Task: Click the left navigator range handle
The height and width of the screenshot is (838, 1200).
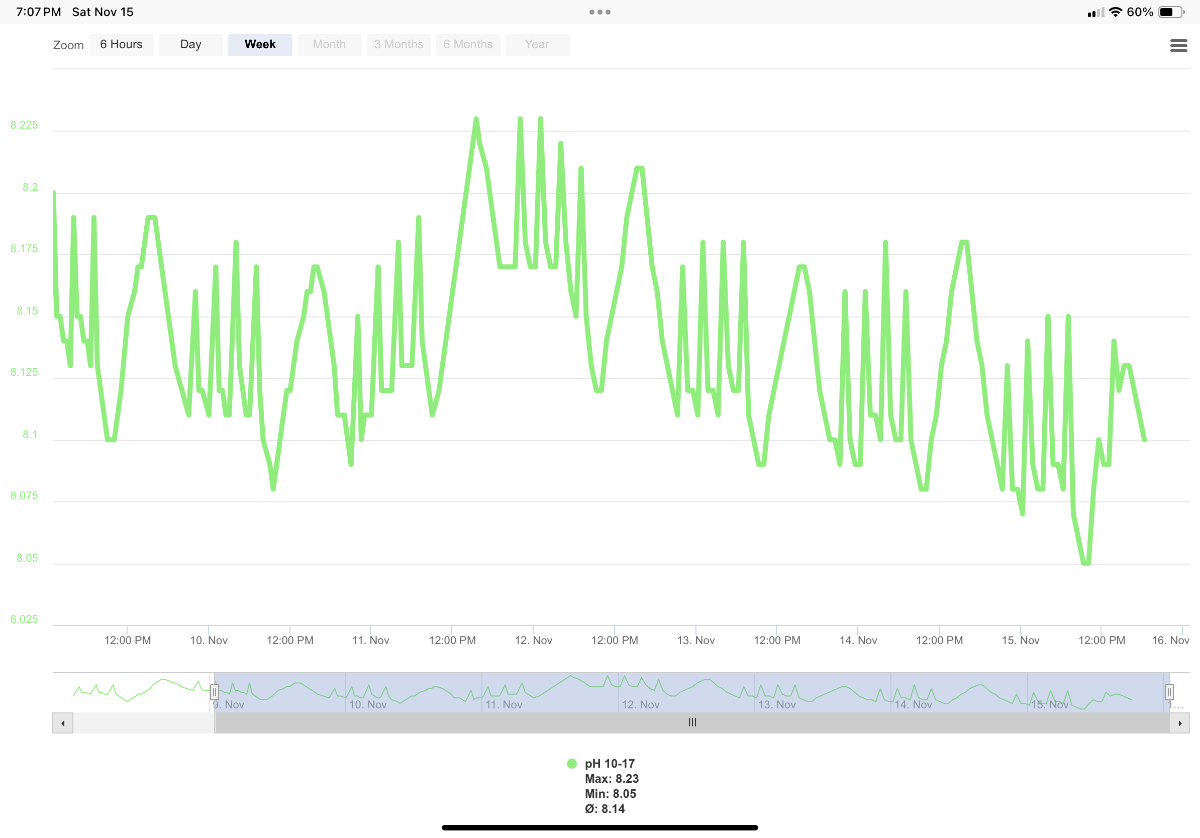Action: pos(214,691)
